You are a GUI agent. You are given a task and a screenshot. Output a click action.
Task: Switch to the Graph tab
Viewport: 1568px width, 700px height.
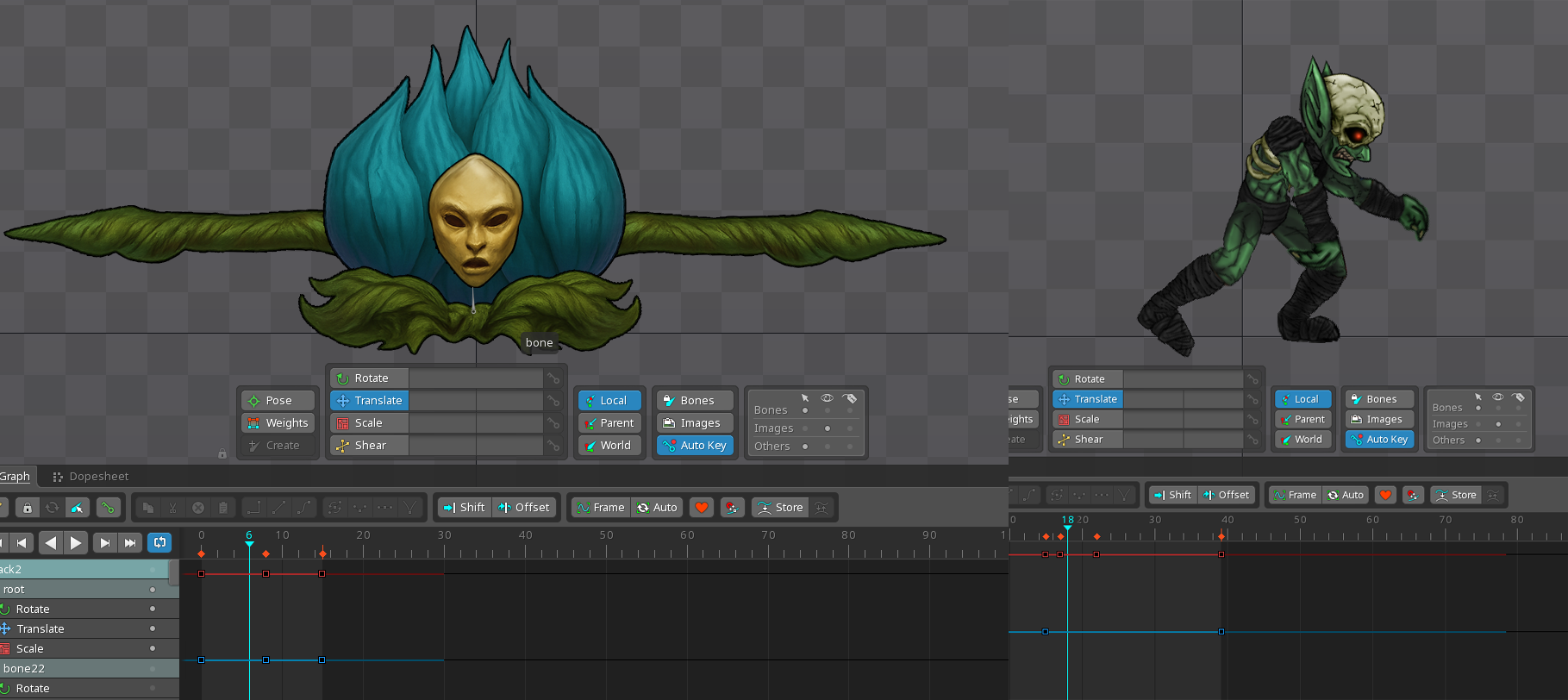(x=15, y=477)
